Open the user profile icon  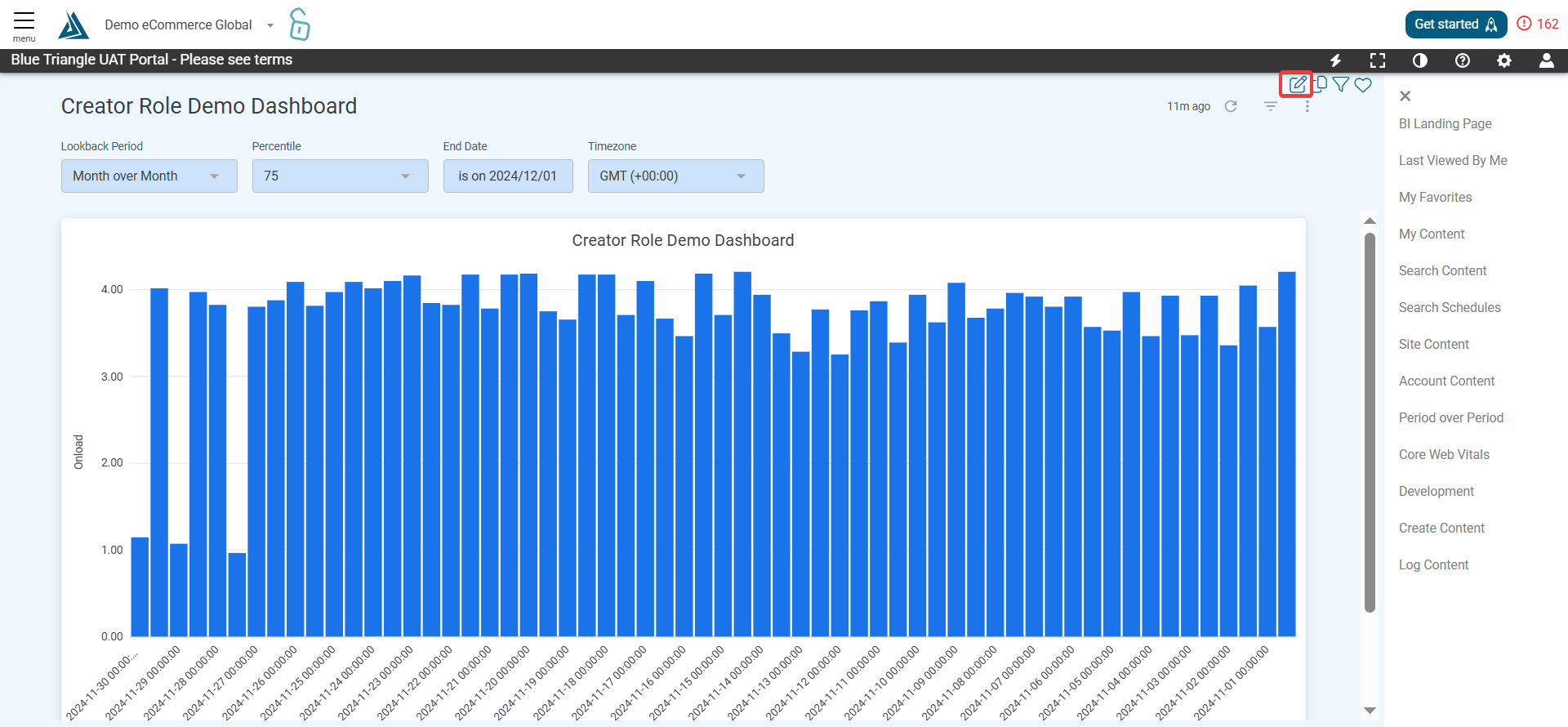click(x=1547, y=60)
